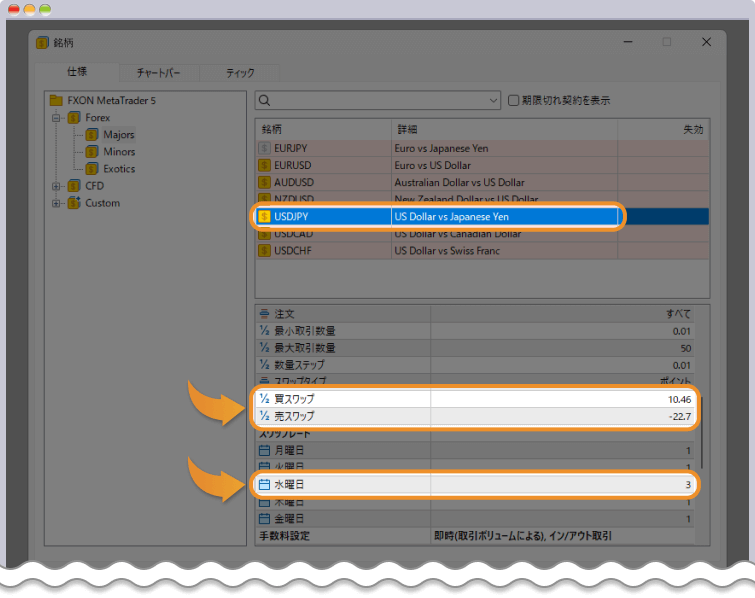Select the AUDUSD symbol icon

[x=265, y=182]
